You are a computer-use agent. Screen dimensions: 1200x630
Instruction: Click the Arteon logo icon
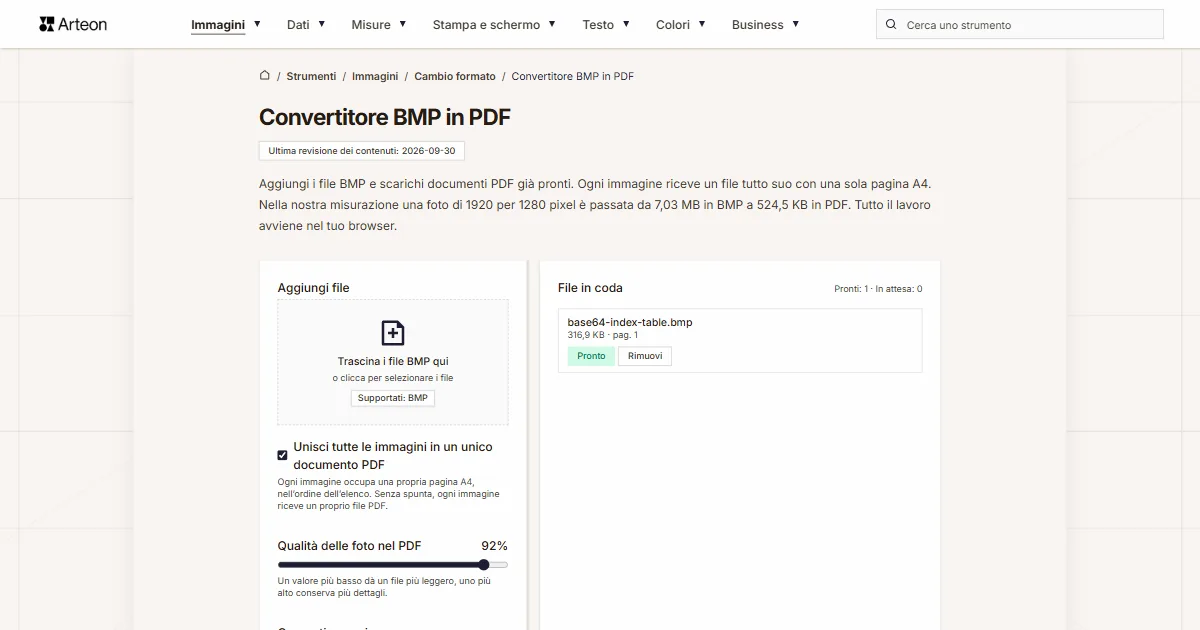click(47, 24)
